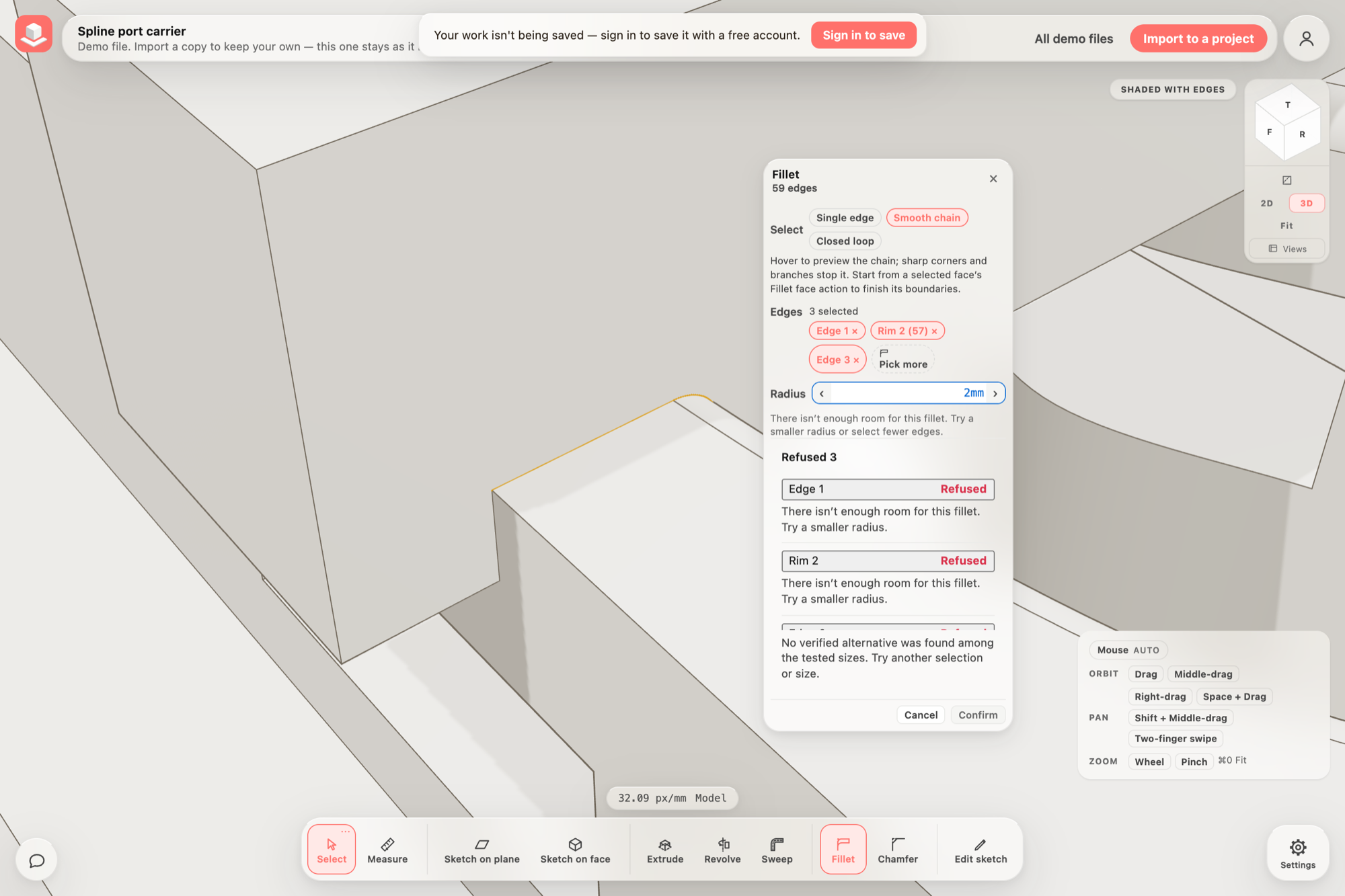Cancel the fillet operation
Screen dimensions: 1345x896
pos(921,715)
